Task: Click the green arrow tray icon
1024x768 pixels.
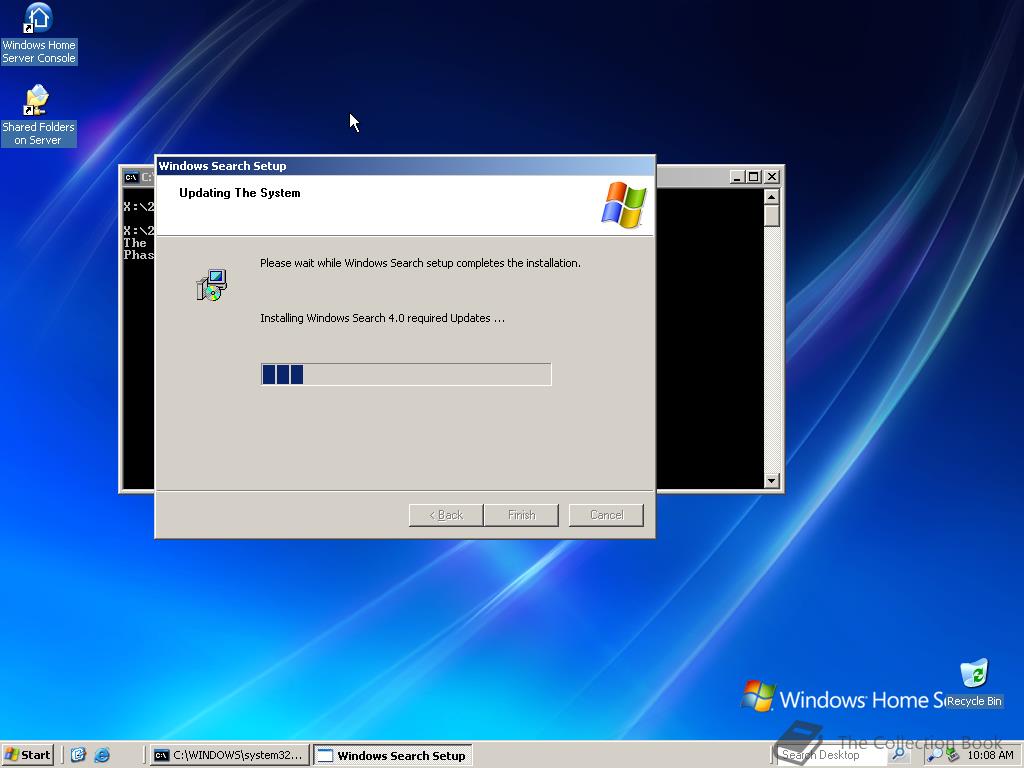Action: [952, 756]
